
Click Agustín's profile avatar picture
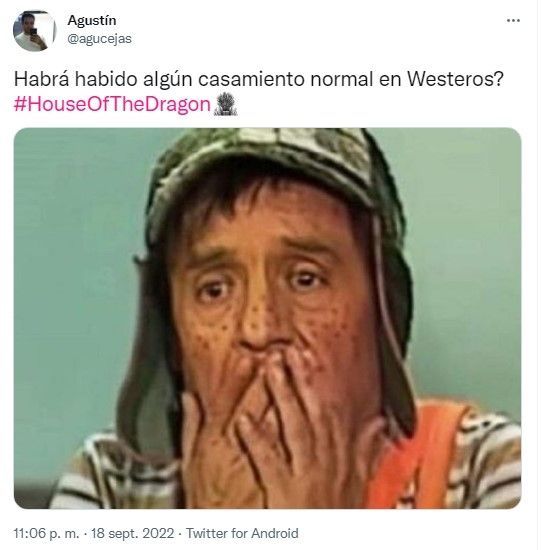34,31
